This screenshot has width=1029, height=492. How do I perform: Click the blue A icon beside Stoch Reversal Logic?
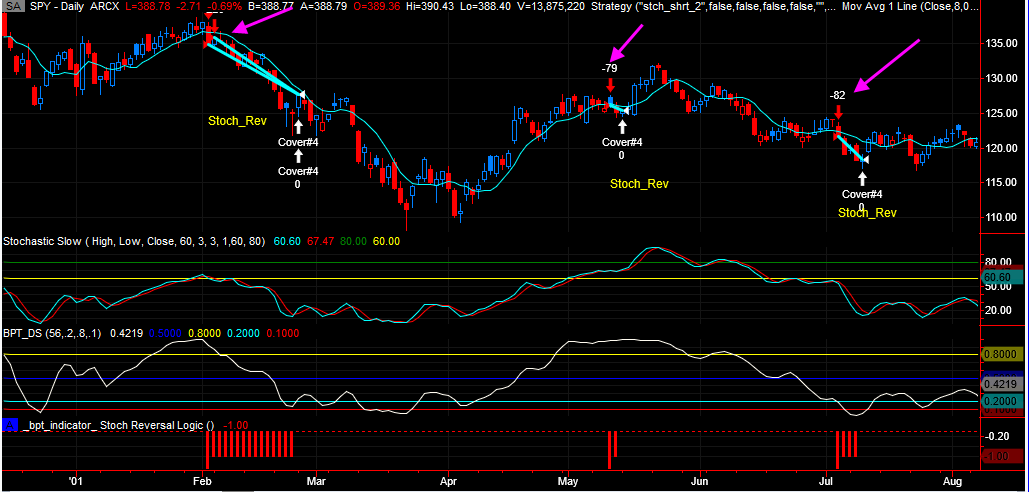pyautogui.click(x=9, y=425)
